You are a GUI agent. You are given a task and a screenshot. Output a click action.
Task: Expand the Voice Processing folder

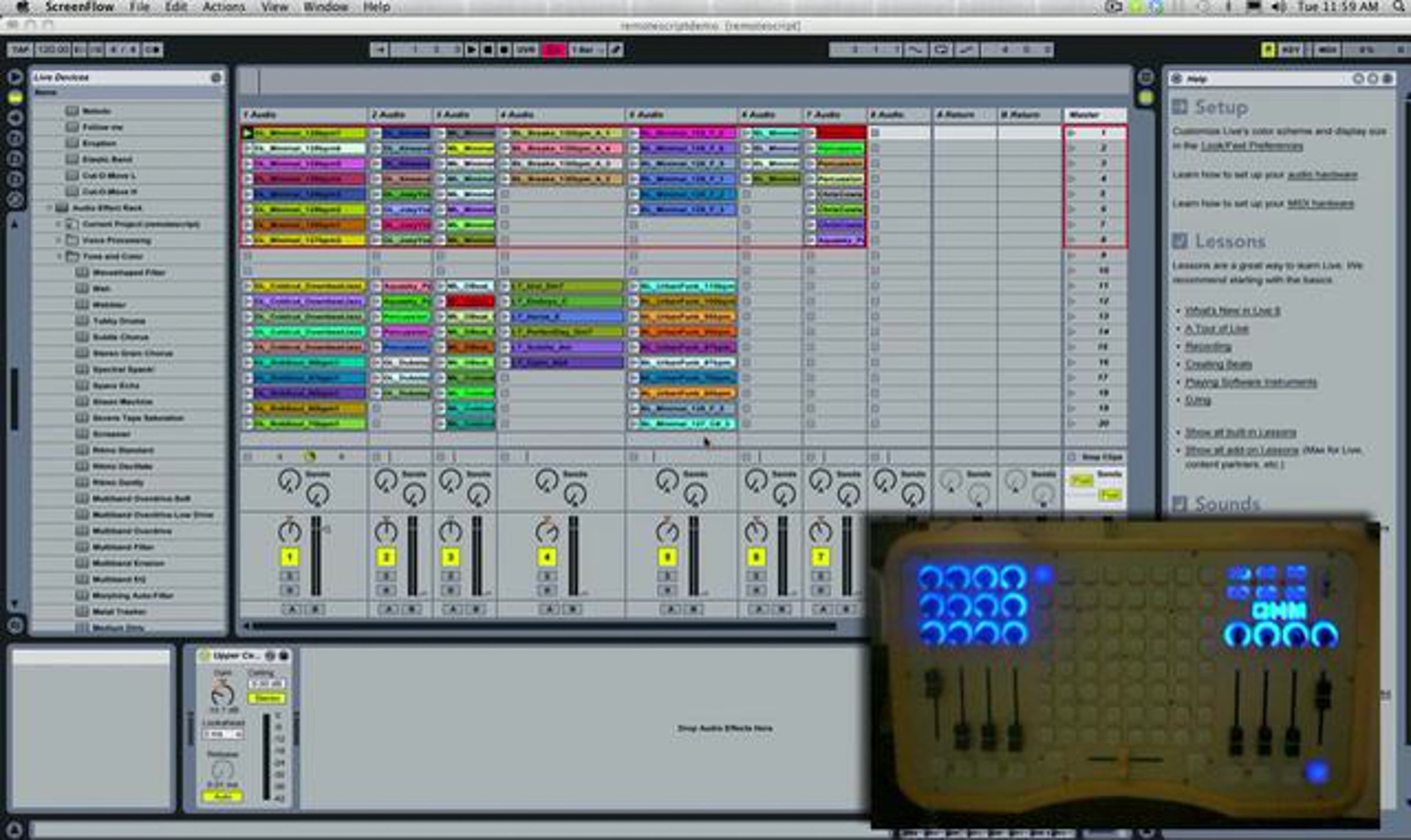59,240
